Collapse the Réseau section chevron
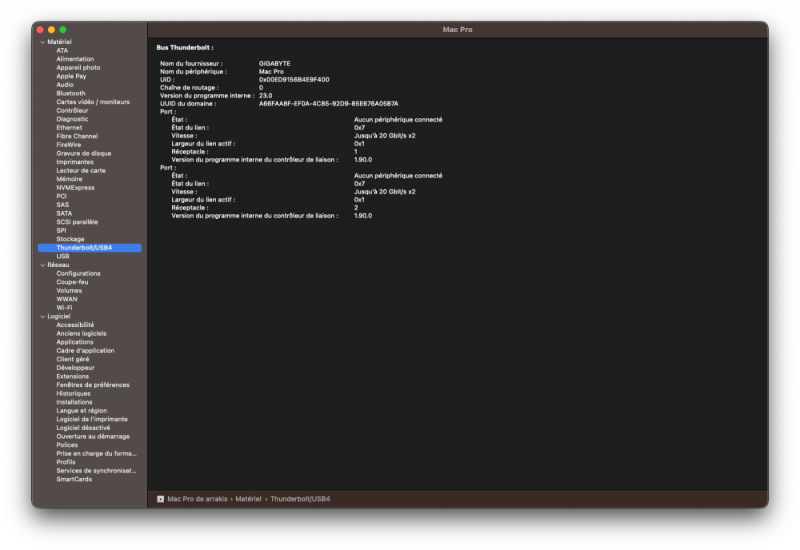800x550 pixels. click(x=43, y=265)
